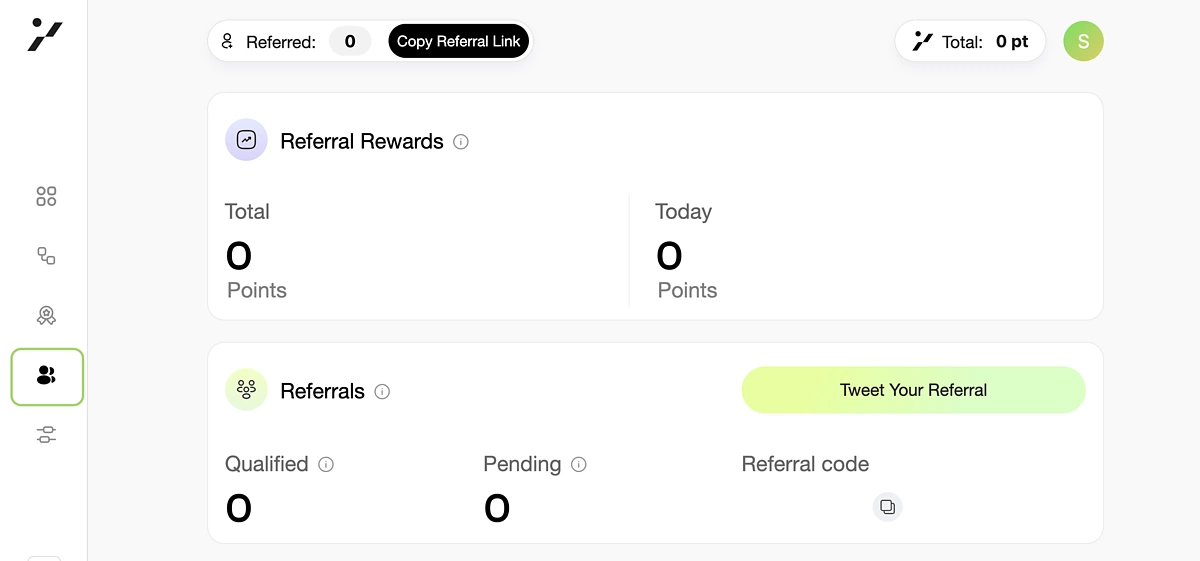This screenshot has height=561, width=1200.
Task: Open the linked squares sidebar icon
Action: point(46,256)
